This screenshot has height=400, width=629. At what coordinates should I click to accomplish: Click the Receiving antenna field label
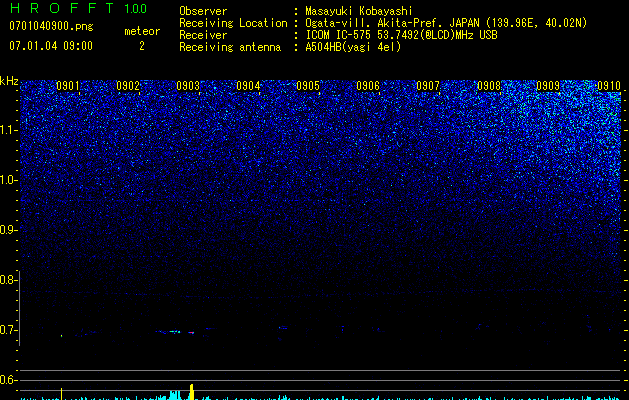tap(230, 47)
